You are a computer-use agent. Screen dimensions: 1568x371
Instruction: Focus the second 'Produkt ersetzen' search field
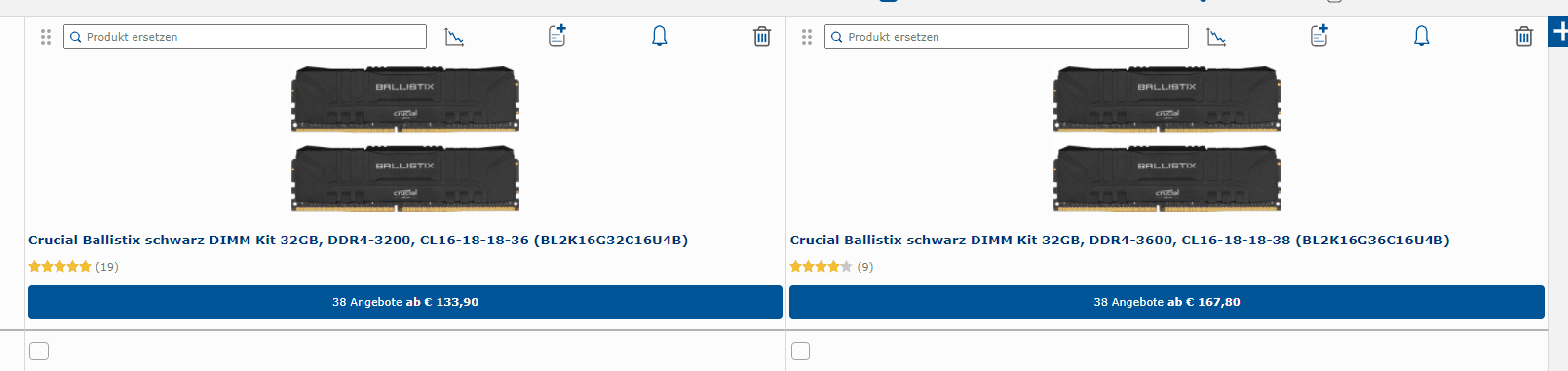point(1007,37)
